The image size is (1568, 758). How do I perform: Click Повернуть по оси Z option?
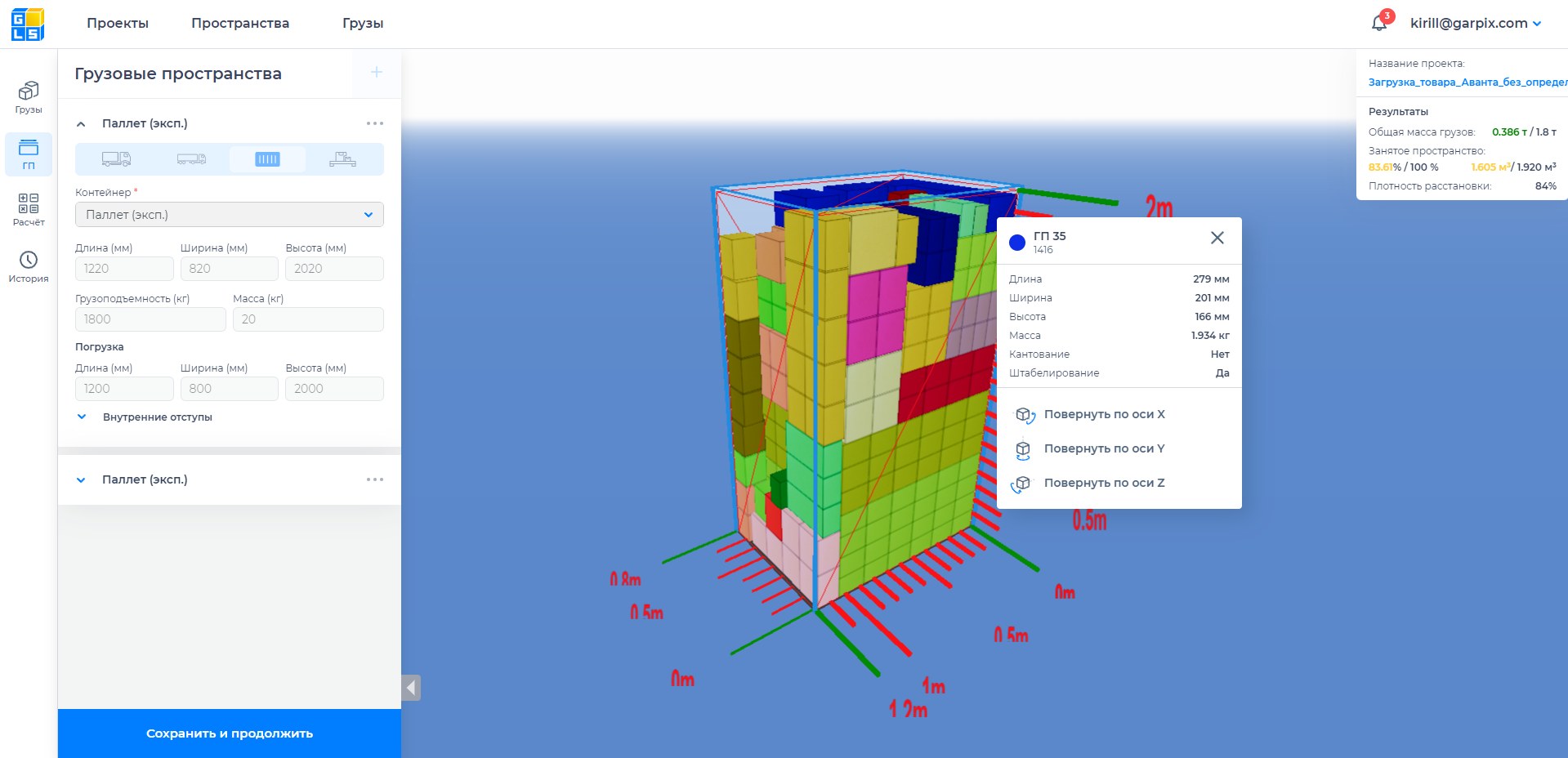pos(1104,483)
